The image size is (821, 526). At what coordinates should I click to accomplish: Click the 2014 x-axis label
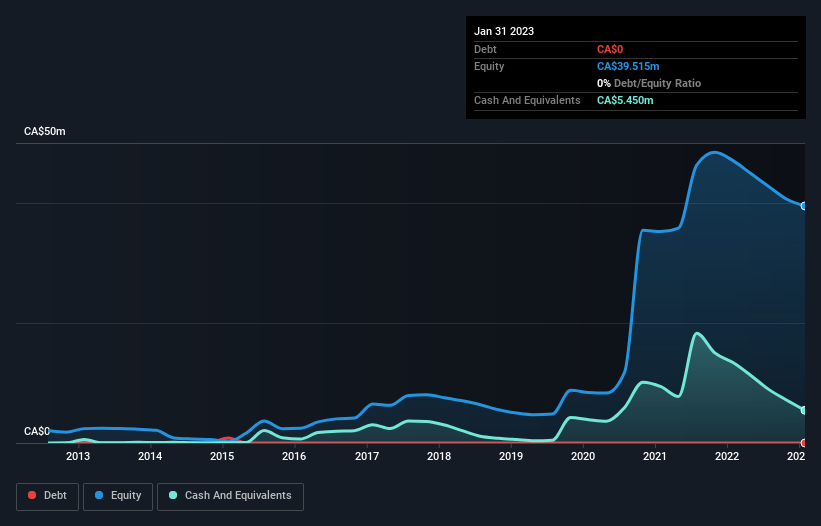[150, 456]
